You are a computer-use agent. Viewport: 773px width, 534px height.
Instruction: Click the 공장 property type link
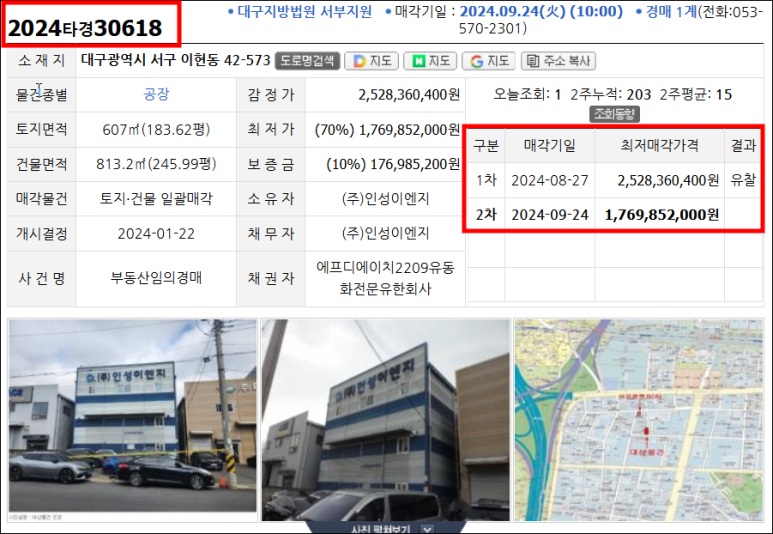click(x=156, y=94)
